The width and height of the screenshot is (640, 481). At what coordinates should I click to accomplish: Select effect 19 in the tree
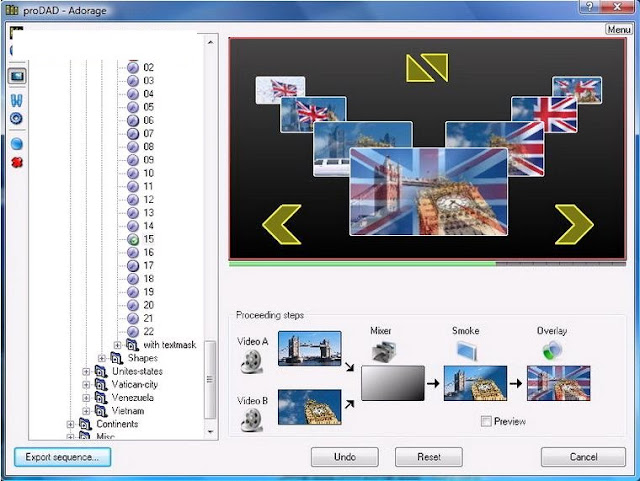coord(141,292)
